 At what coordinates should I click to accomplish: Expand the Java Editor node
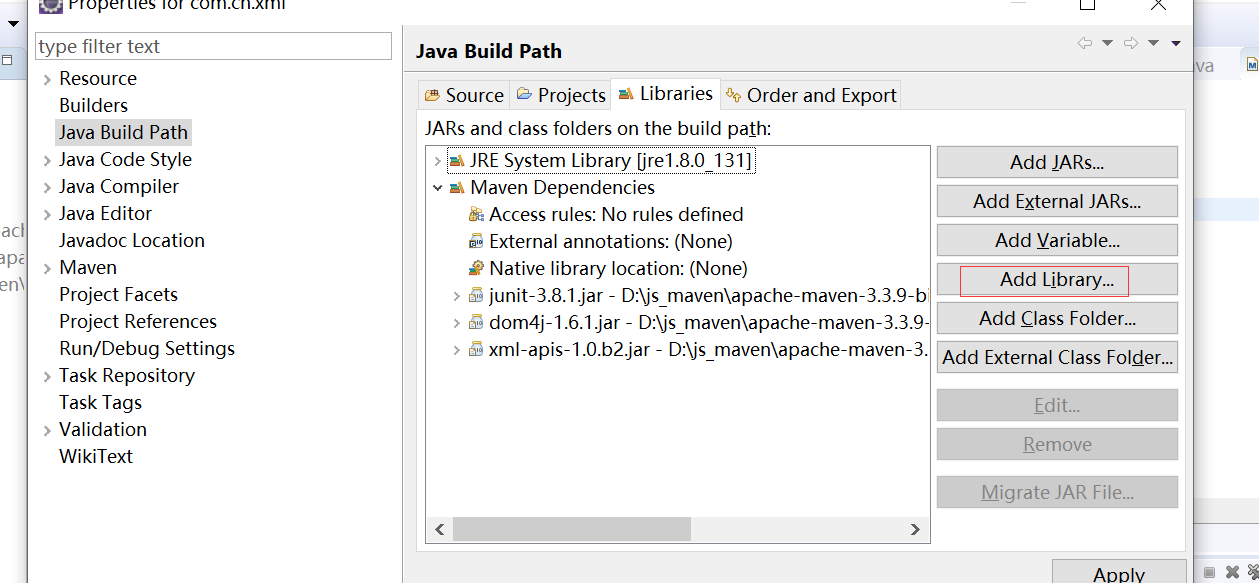pos(47,214)
